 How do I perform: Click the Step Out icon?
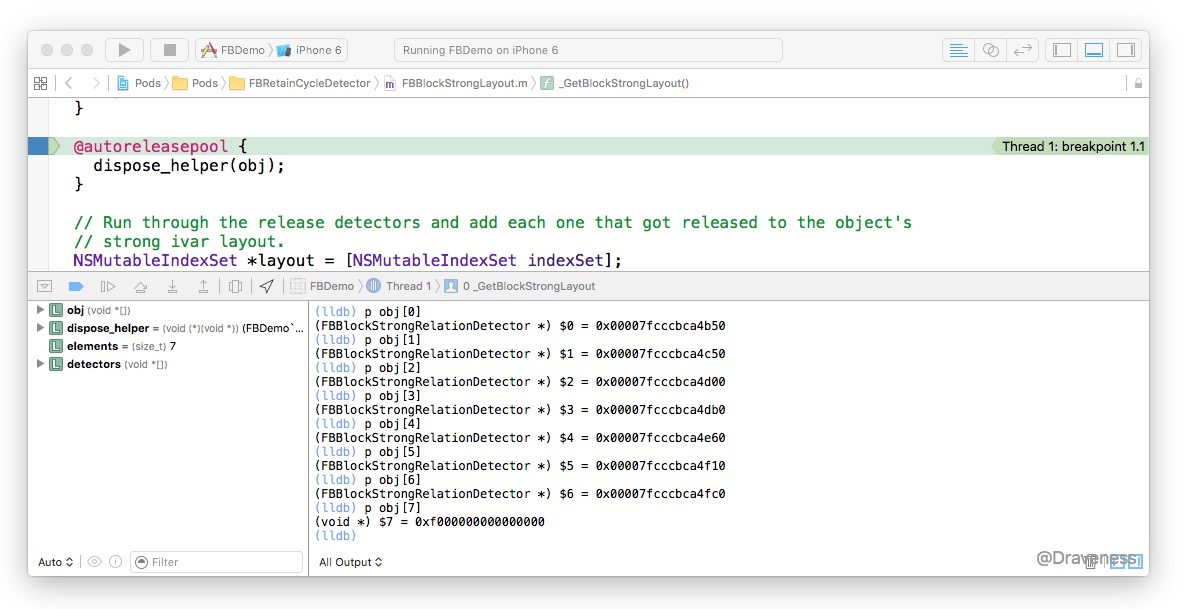click(203, 286)
